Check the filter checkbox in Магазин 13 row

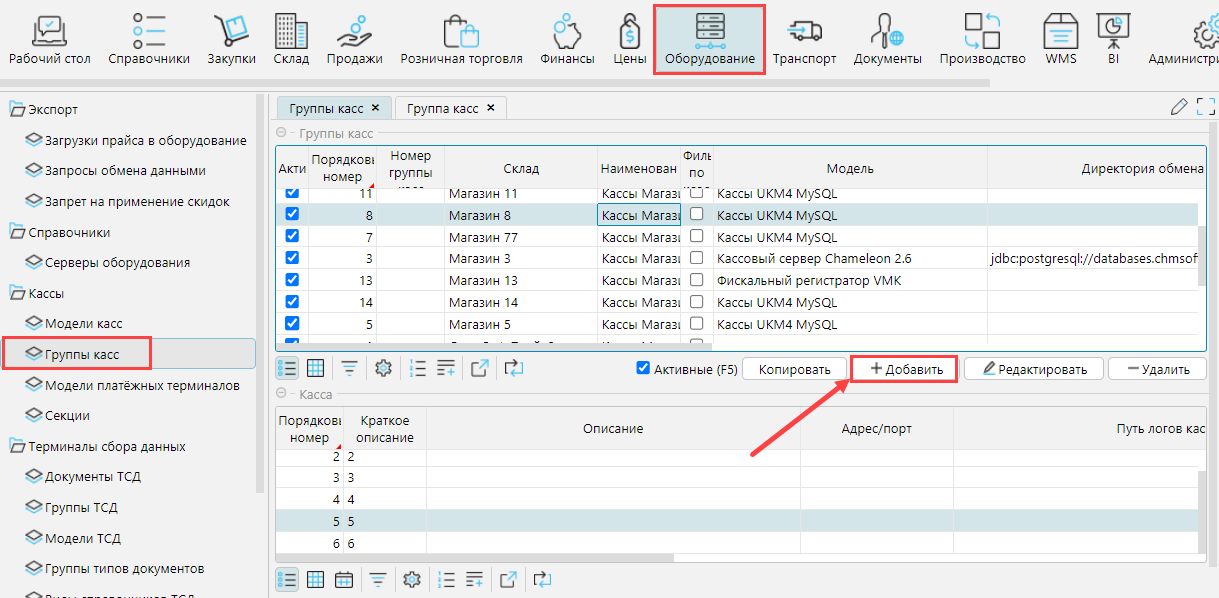pyautogui.click(x=696, y=280)
